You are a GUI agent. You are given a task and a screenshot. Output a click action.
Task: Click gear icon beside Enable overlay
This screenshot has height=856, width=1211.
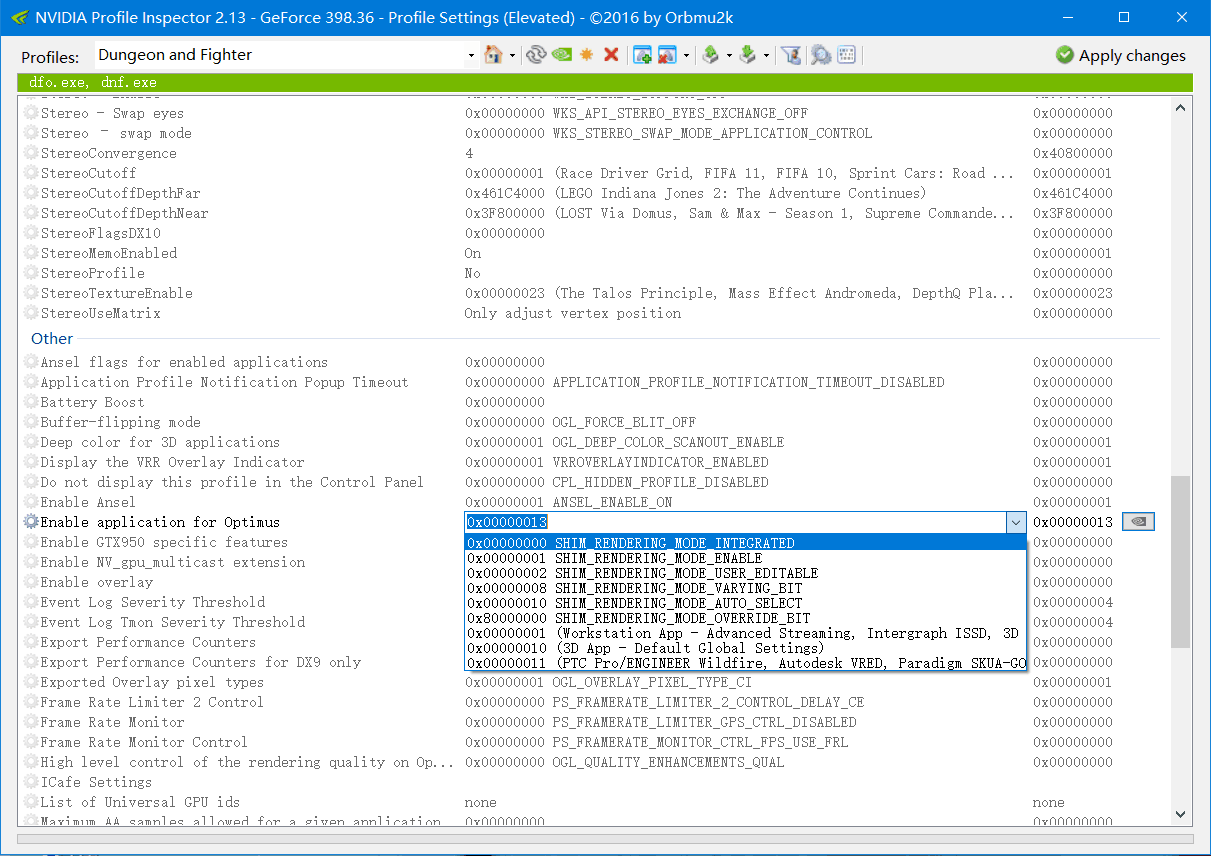tap(31, 582)
